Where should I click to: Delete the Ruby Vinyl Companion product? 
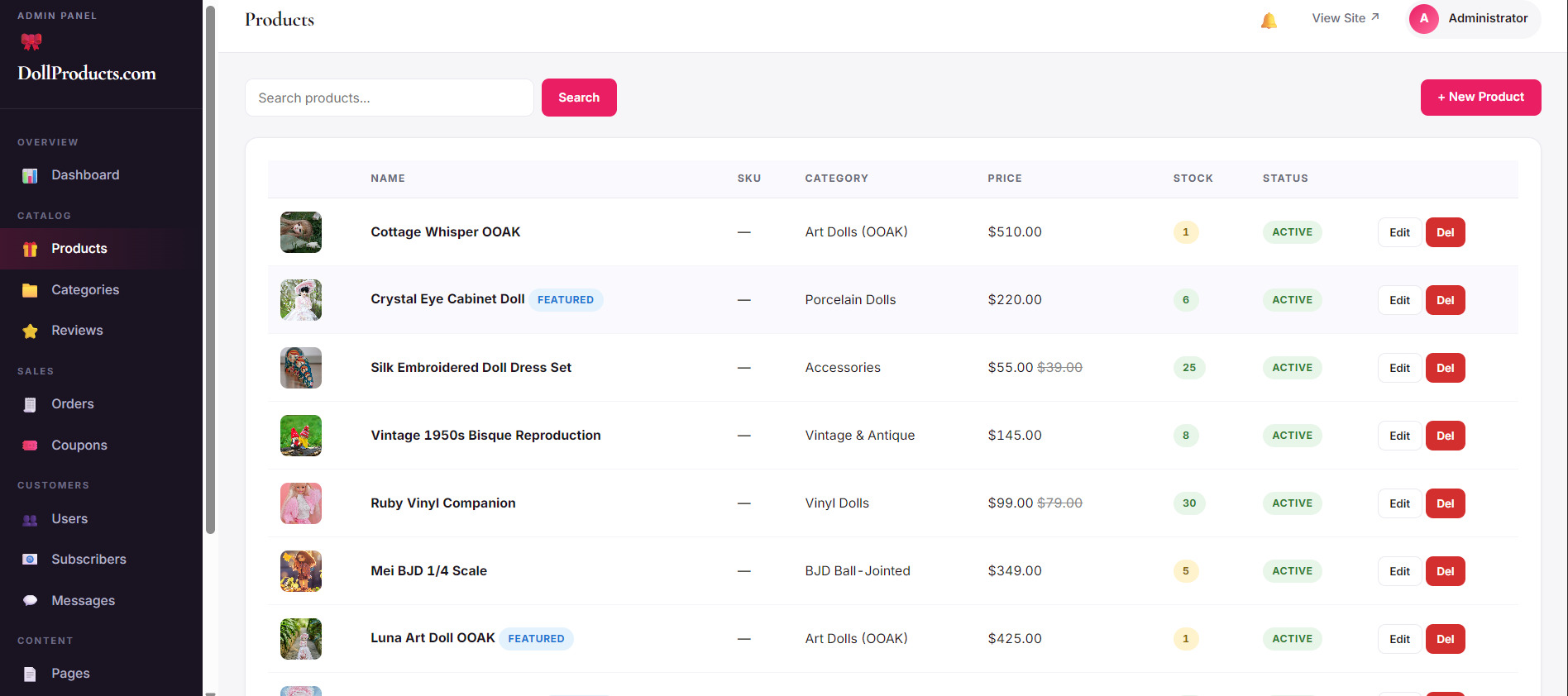click(1445, 503)
